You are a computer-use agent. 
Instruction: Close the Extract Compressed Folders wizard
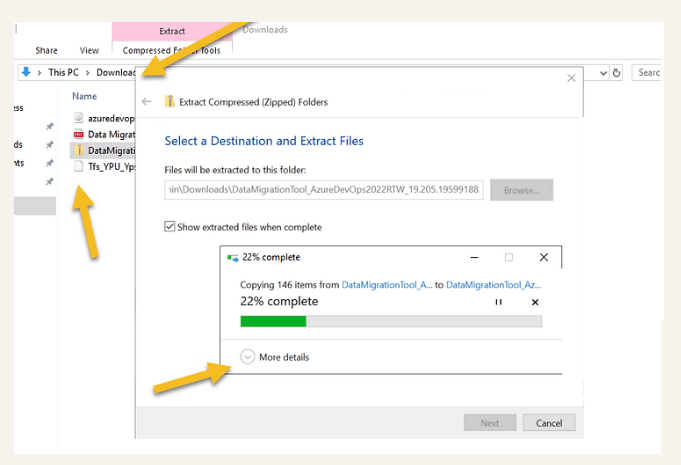tap(571, 78)
